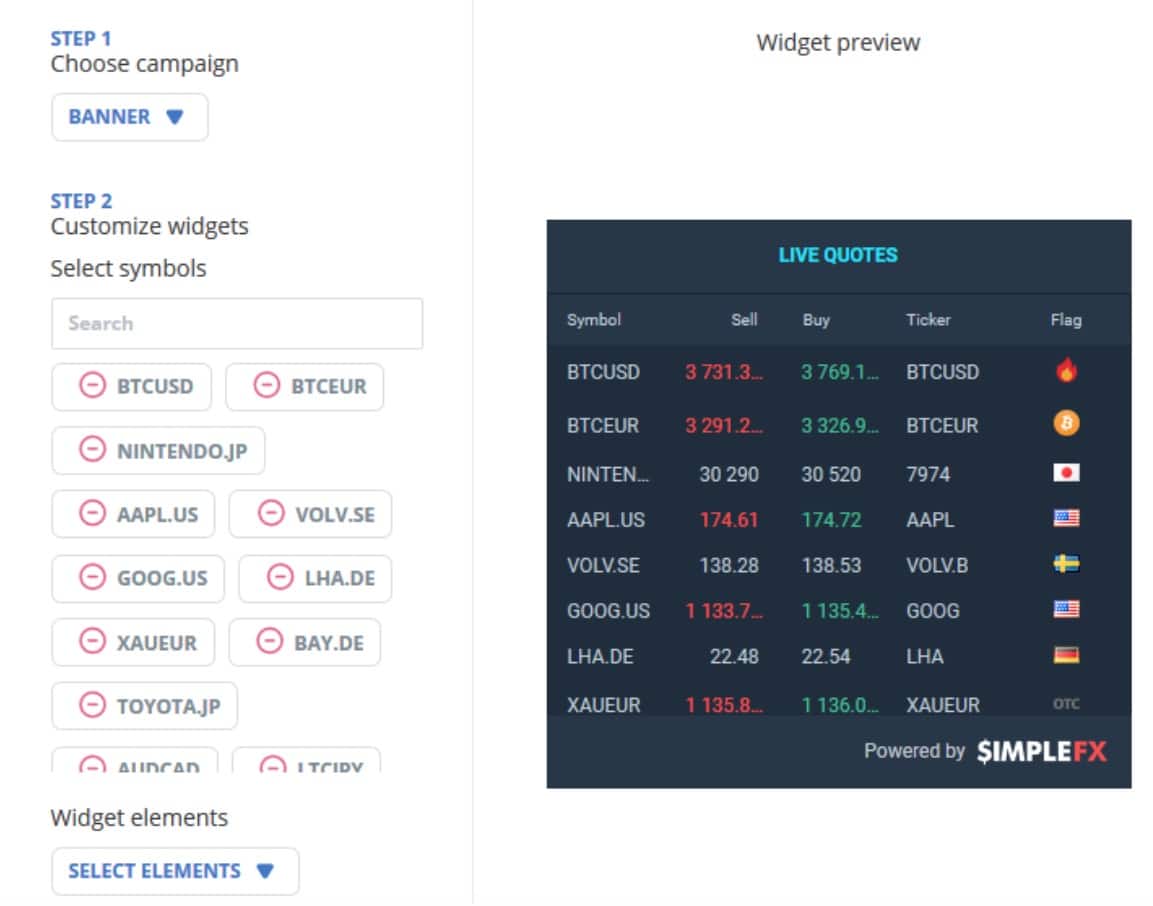Click the Sweden flag in VOLV.SE row
This screenshot has width=1153, height=906.
coord(1066,564)
